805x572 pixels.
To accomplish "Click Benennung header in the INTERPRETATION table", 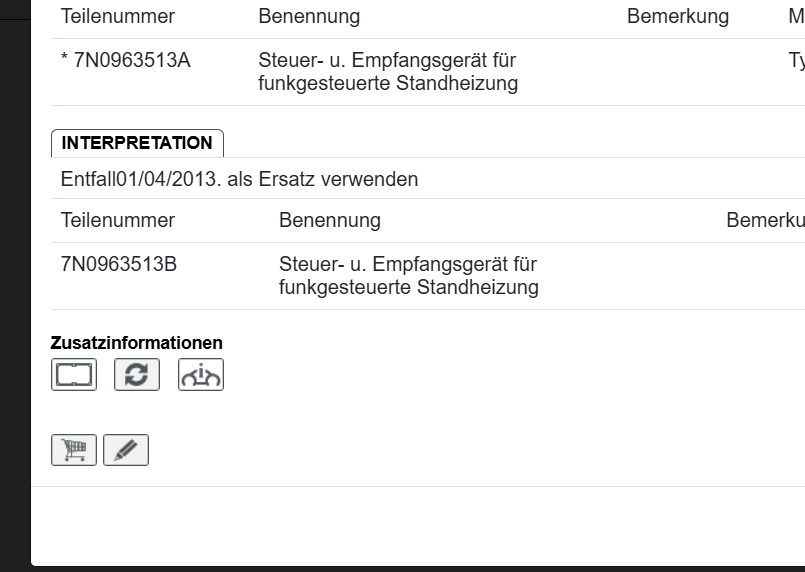I will (x=330, y=220).
